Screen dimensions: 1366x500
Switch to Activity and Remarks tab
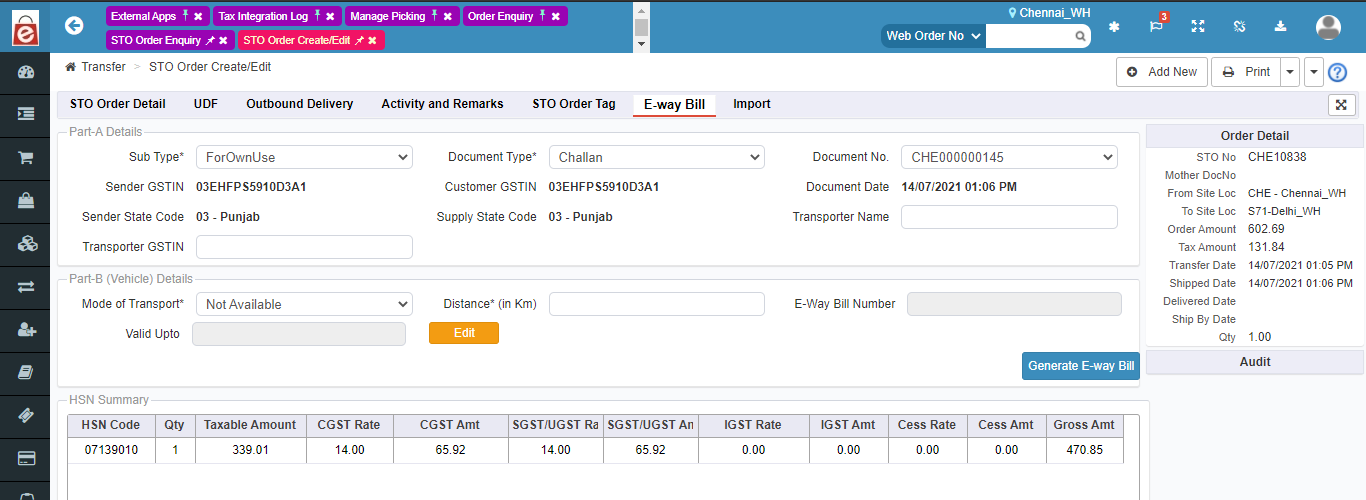442,104
